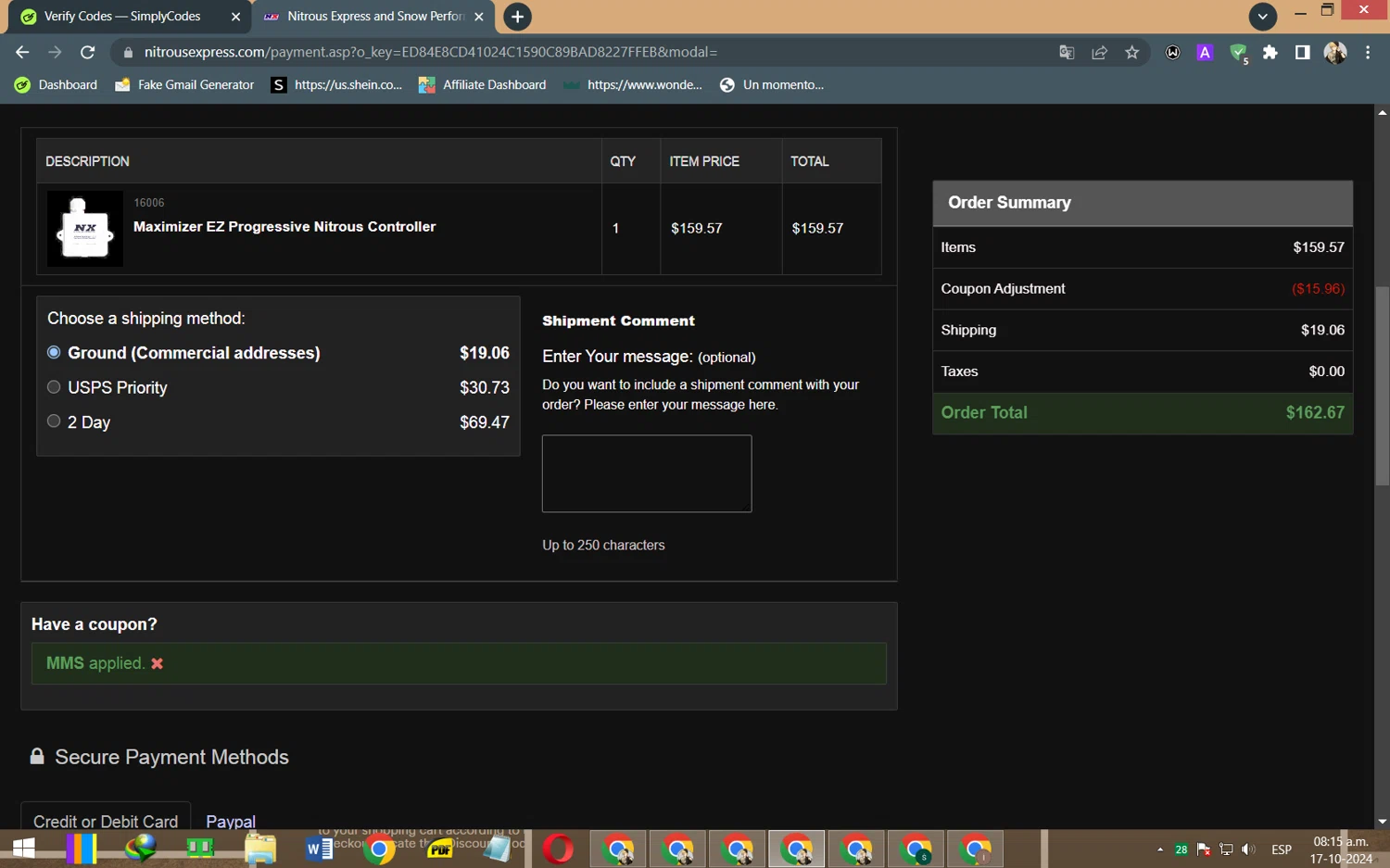
Task: Open the us.shein.co bookmark
Action: (x=337, y=85)
